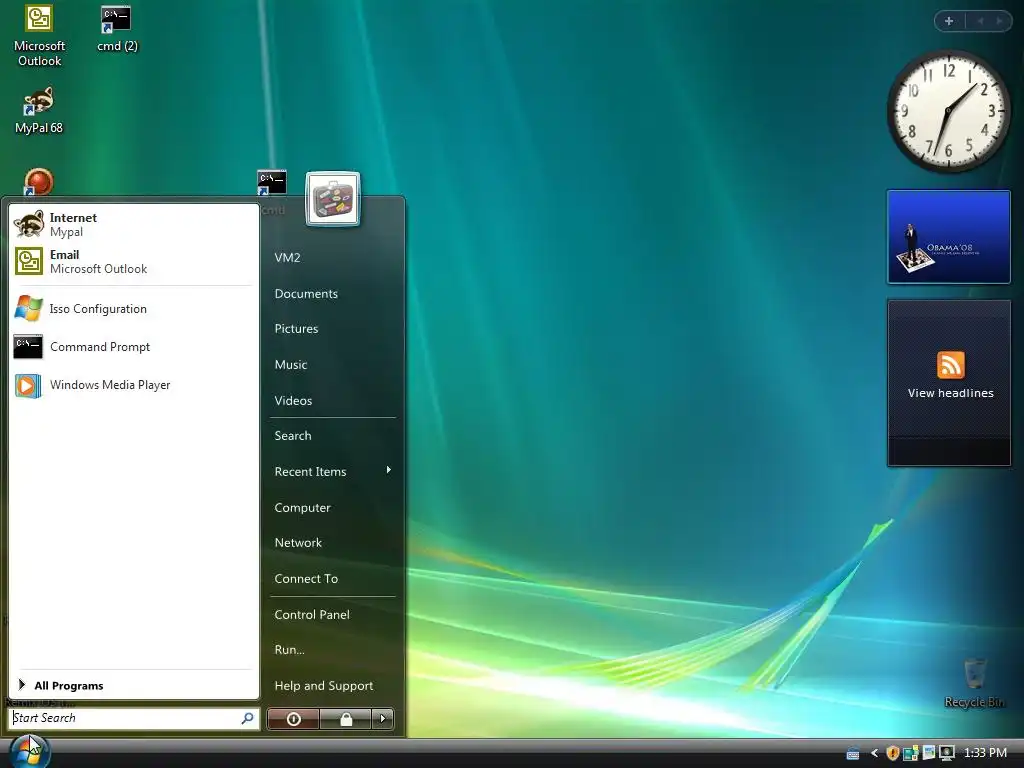Image resolution: width=1024 pixels, height=768 pixels.
Task: Launch Mypal raccoon Internet icon
Action: (29, 224)
